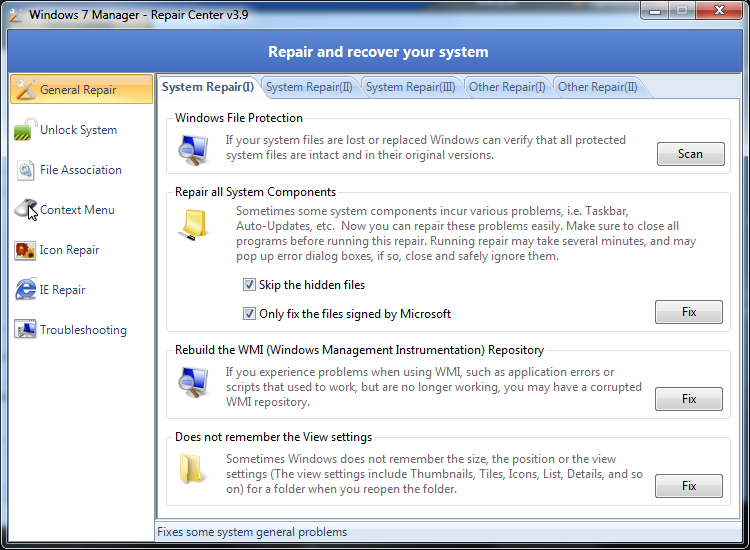Viewport: 750px width, 550px height.
Task: Click 'Fixes some system general problems' status text
Action: pyautogui.click(x=252, y=532)
